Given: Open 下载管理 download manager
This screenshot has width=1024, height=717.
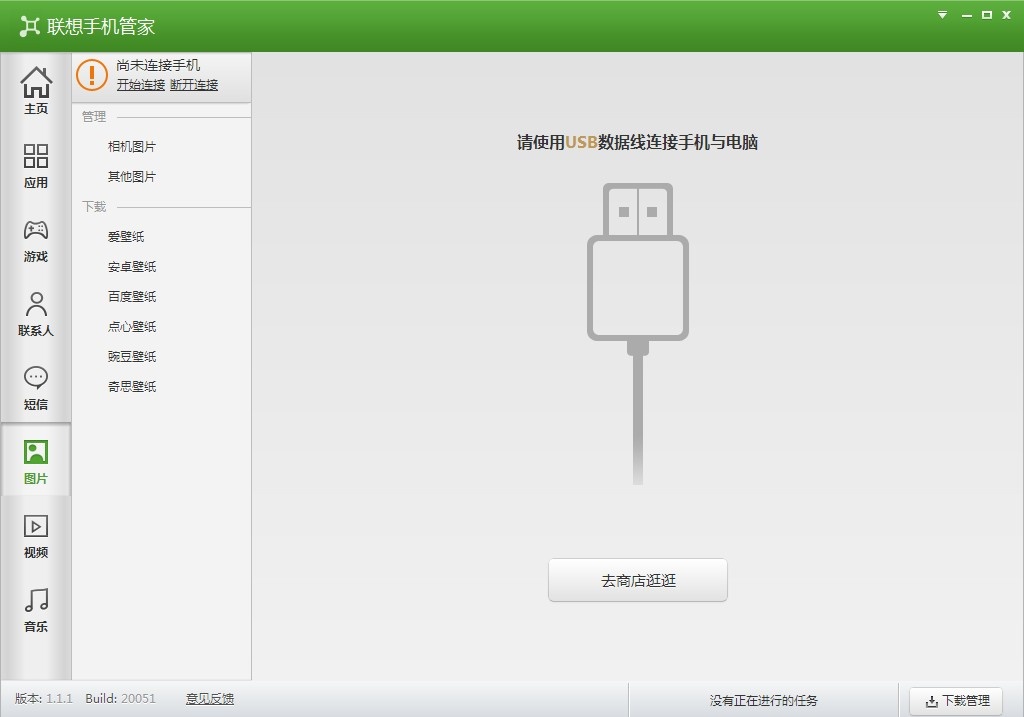Looking at the screenshot, I should point(956,701).
